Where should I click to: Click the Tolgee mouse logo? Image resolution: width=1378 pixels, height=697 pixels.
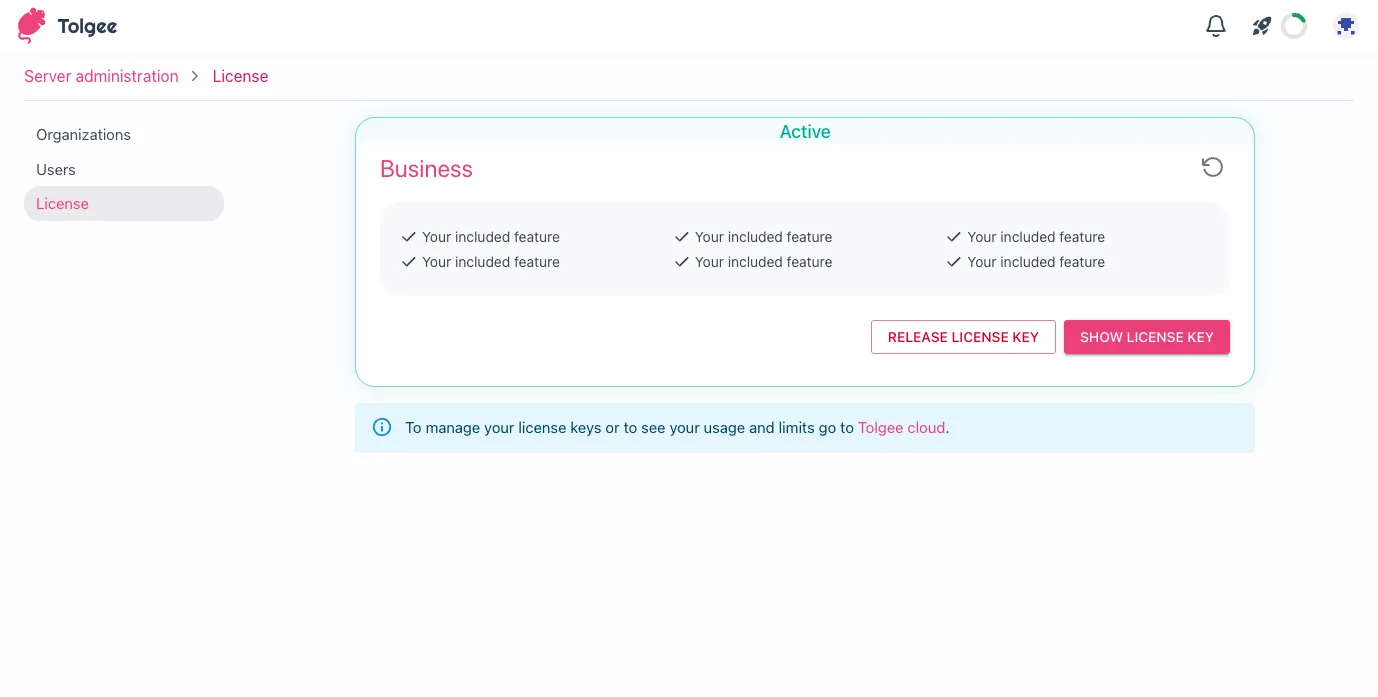point(31,26)
